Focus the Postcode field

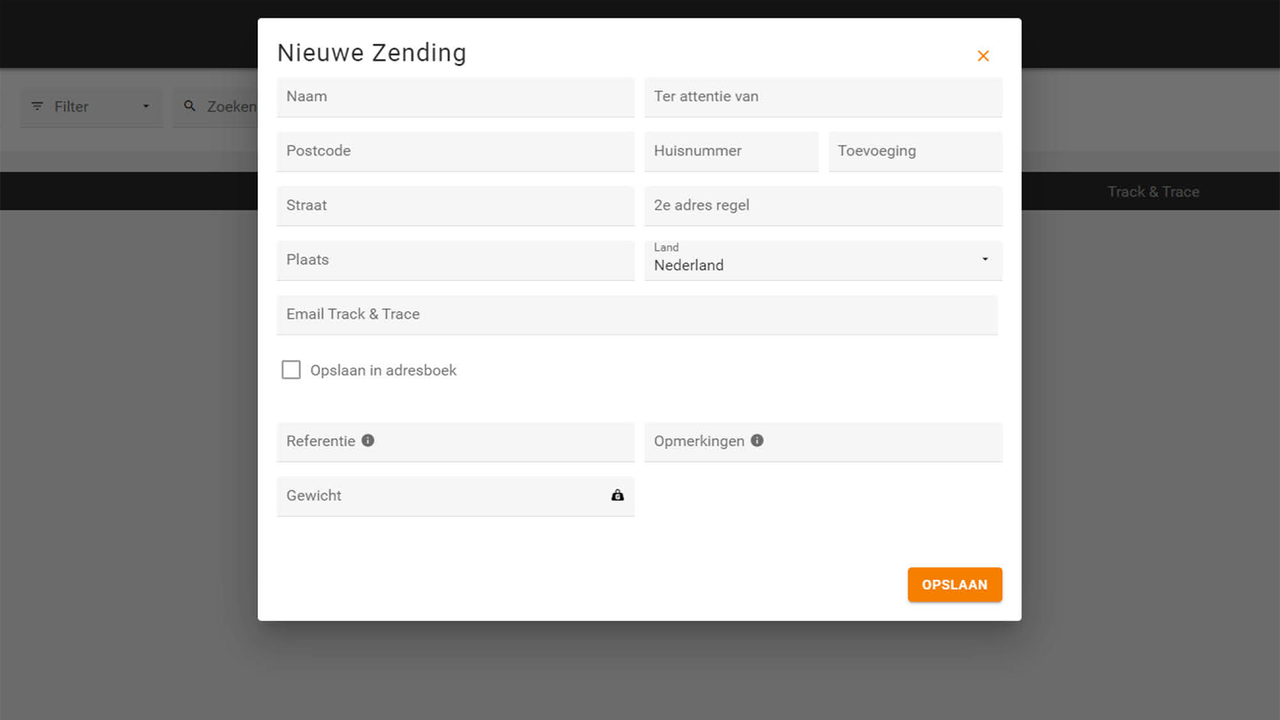[456, 151]
